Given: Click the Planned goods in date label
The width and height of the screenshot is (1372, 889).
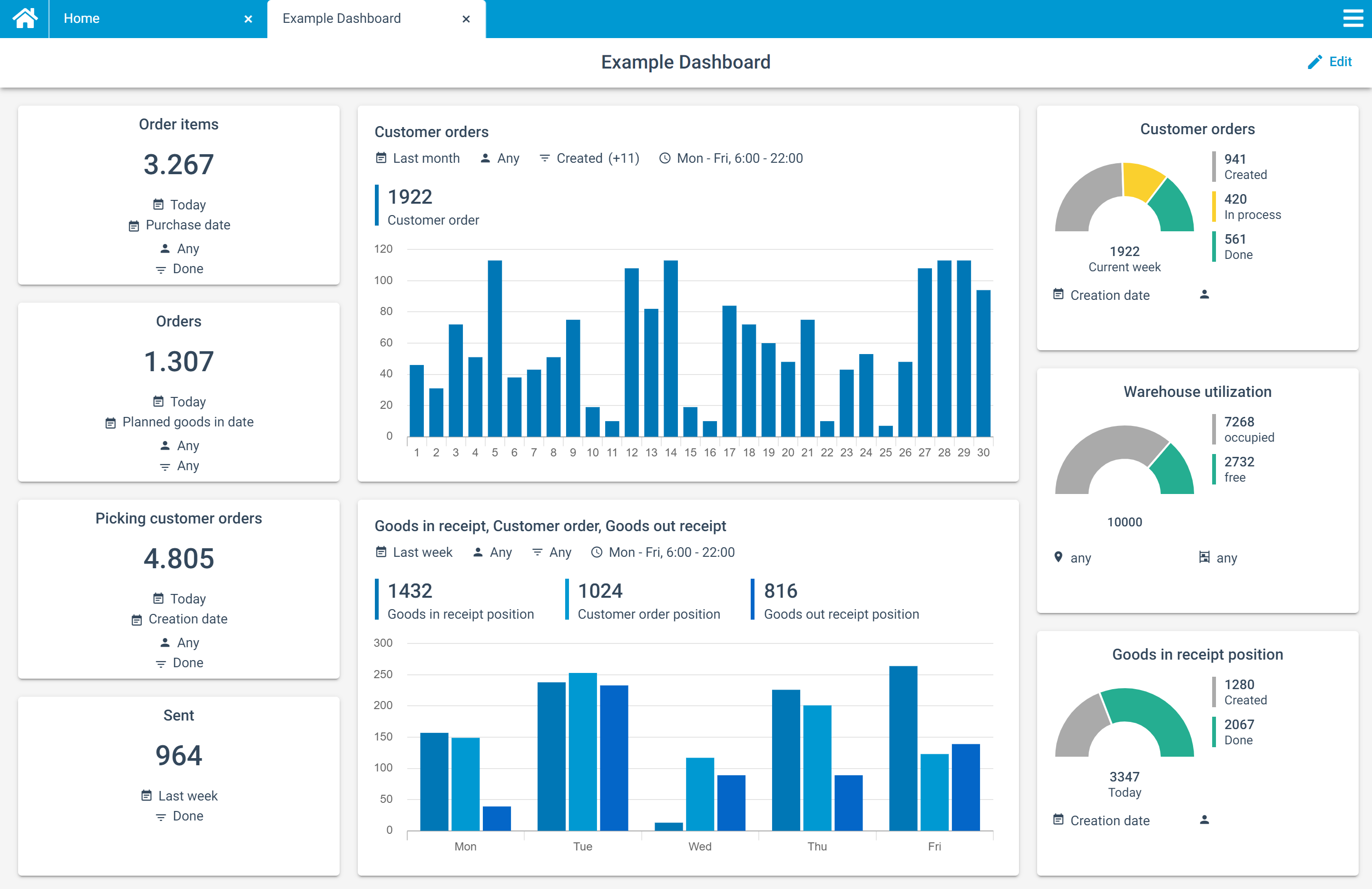Looking at the screenshot, I should pyautogui.click(x=188, y=422).
